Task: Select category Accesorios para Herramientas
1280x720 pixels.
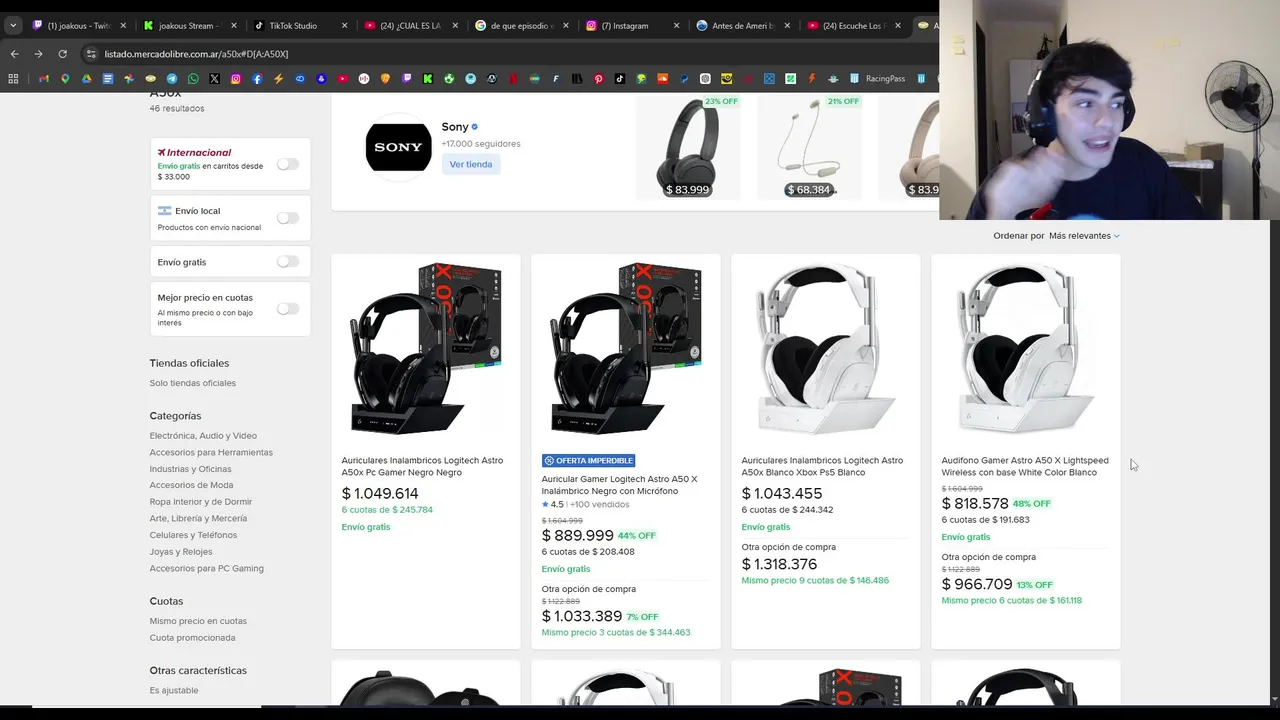Action: (x=211, y=452)
